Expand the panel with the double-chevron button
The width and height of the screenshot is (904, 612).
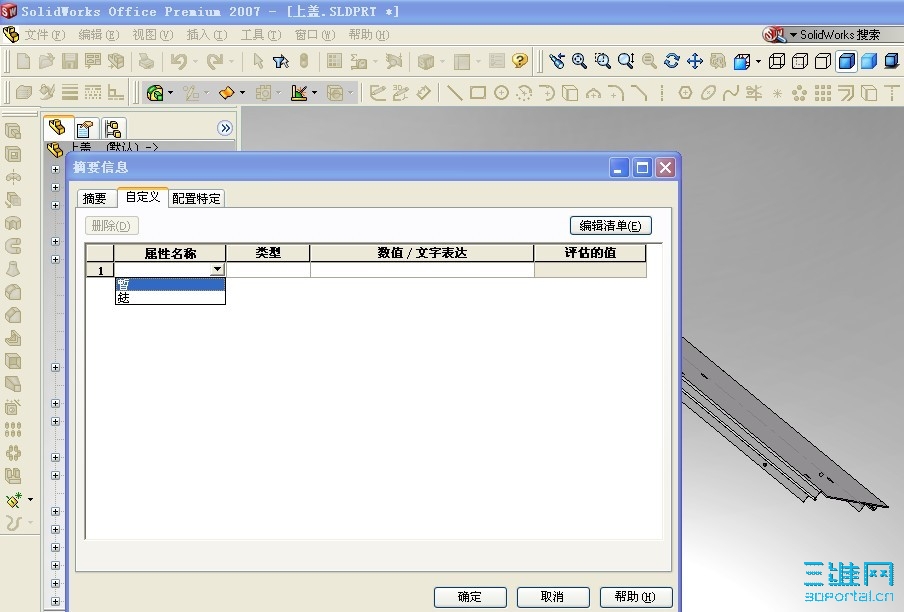[225, 128]
